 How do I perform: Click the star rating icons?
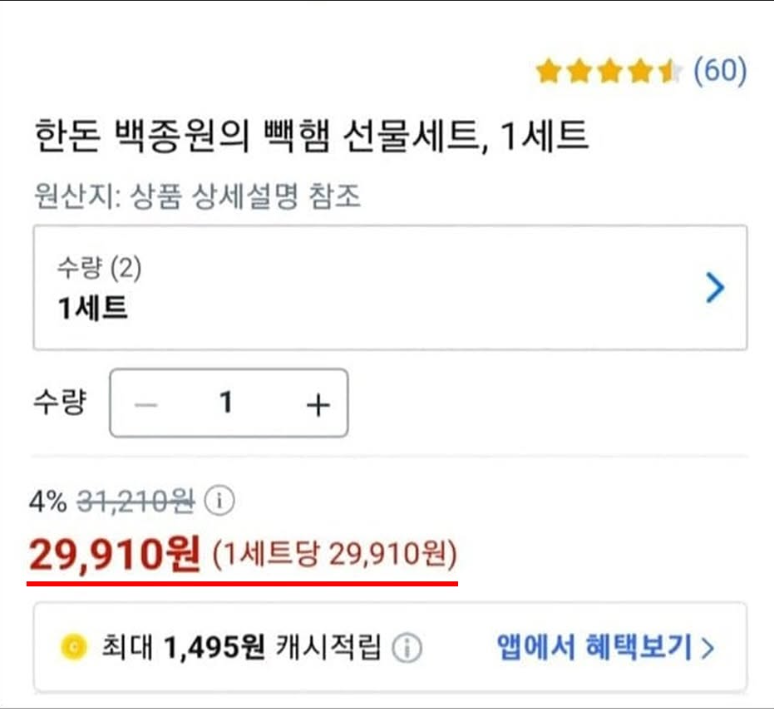608,72
